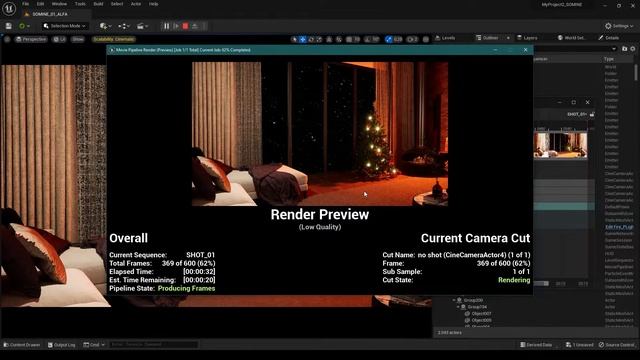The image size is (640, 360).
Task: Click the sequencer shot thumbnail
Action: coord(560,145)
